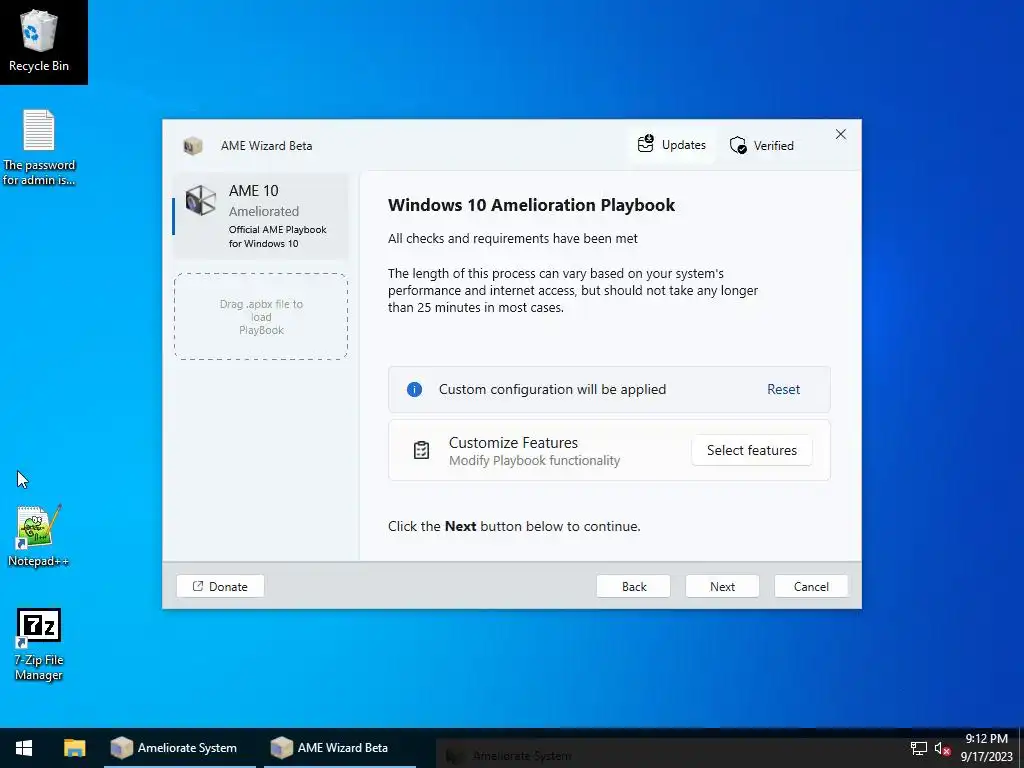Select the 7-Zip File Manager shortcut
The image size is (1024, 768).
tap(39, 645)
